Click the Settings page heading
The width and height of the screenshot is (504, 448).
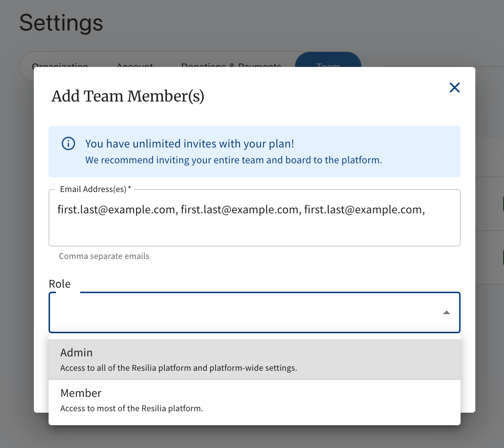coord(61,23)
